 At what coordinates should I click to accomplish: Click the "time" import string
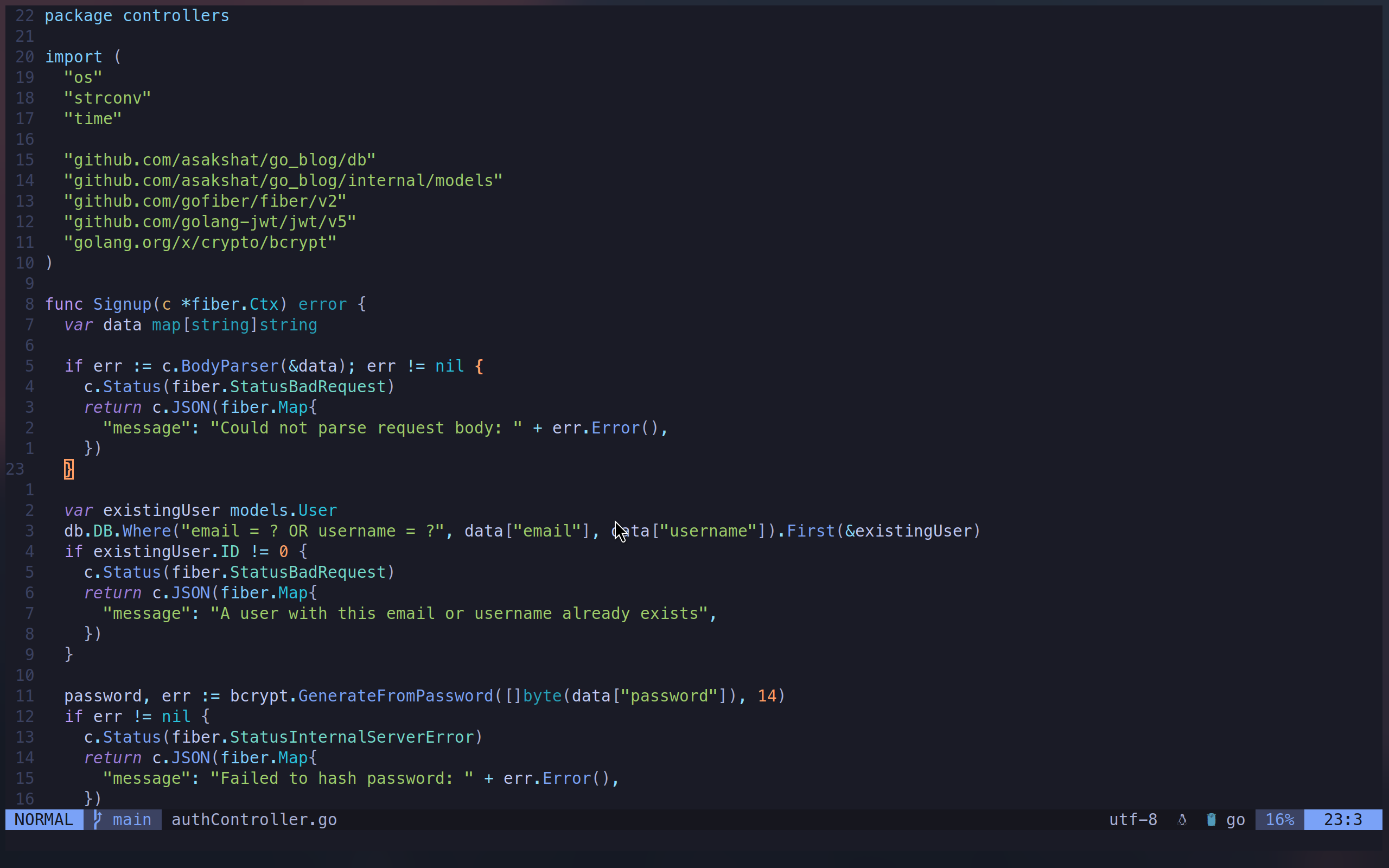(x=93, y=119)
